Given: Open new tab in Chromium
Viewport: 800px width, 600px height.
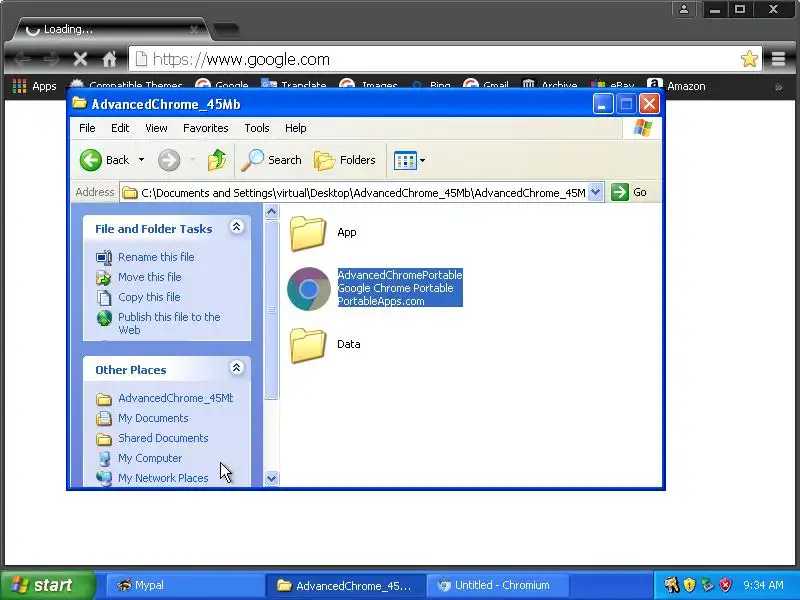Looking at the screenshot, I should [226, 30].
